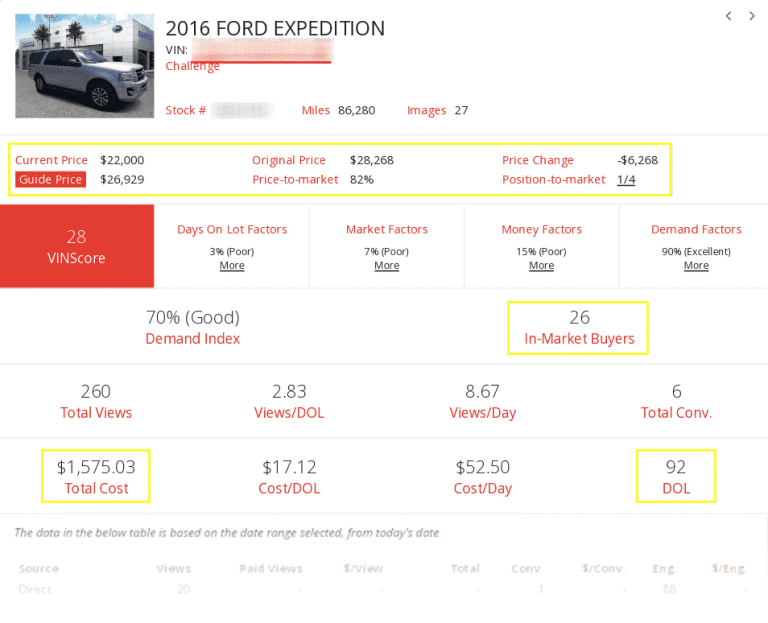Open the Ford Expedition photo thumbnail
This screenshot has width=768, height=623.
(x=85, y=66)
